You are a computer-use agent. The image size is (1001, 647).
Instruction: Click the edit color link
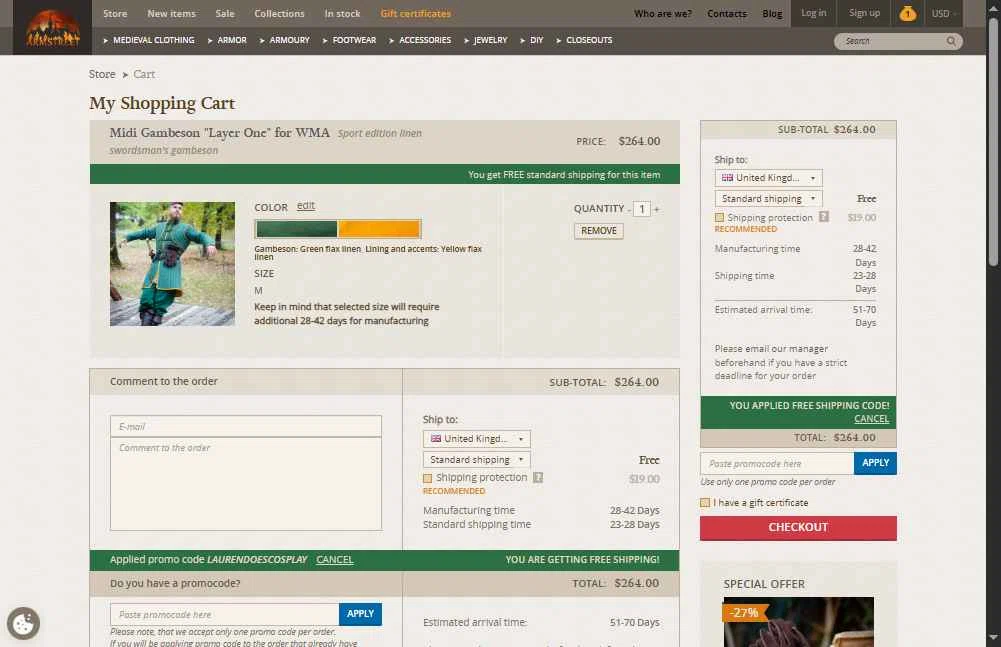306,206
